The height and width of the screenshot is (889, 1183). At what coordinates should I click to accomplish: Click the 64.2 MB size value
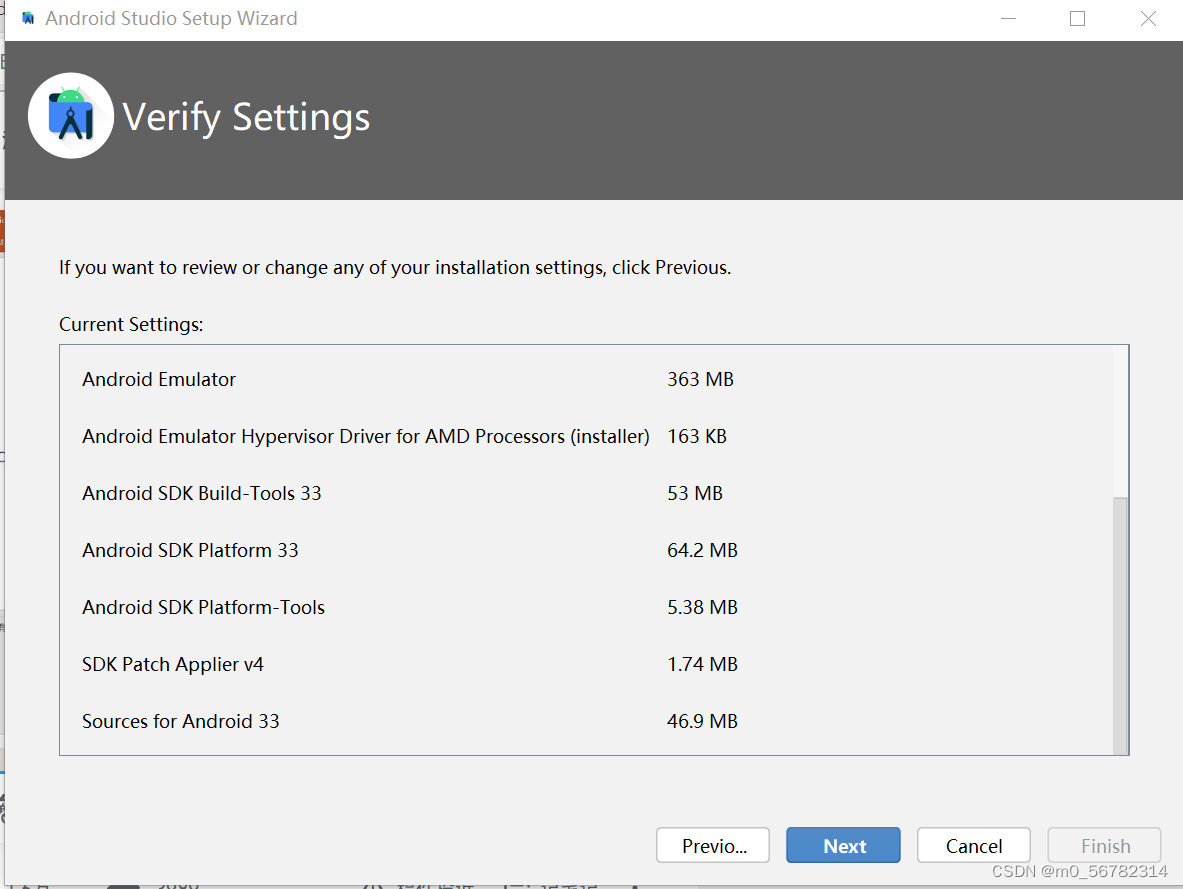click(702, 550)
